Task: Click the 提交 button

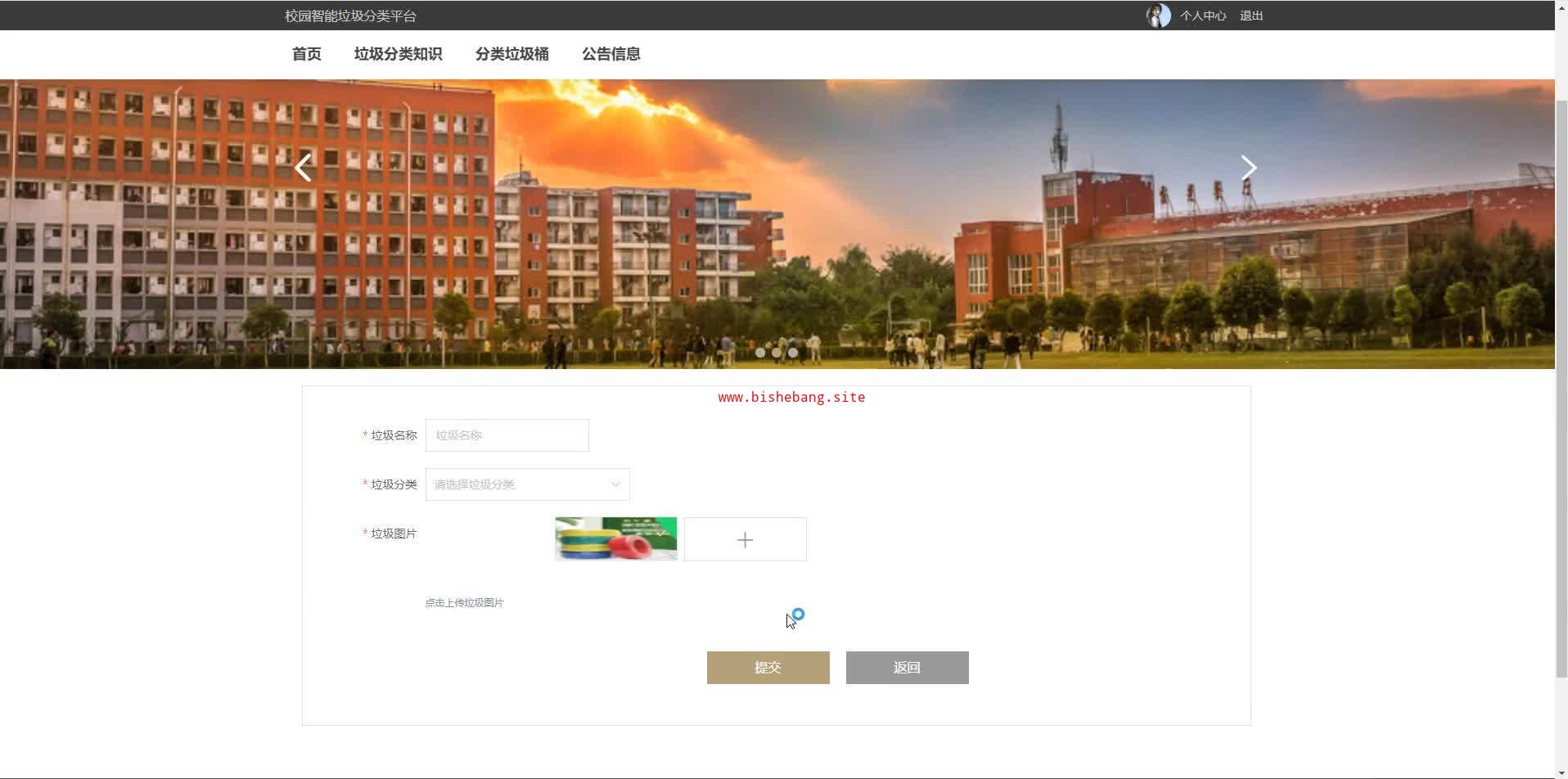Action: [768, 668]
